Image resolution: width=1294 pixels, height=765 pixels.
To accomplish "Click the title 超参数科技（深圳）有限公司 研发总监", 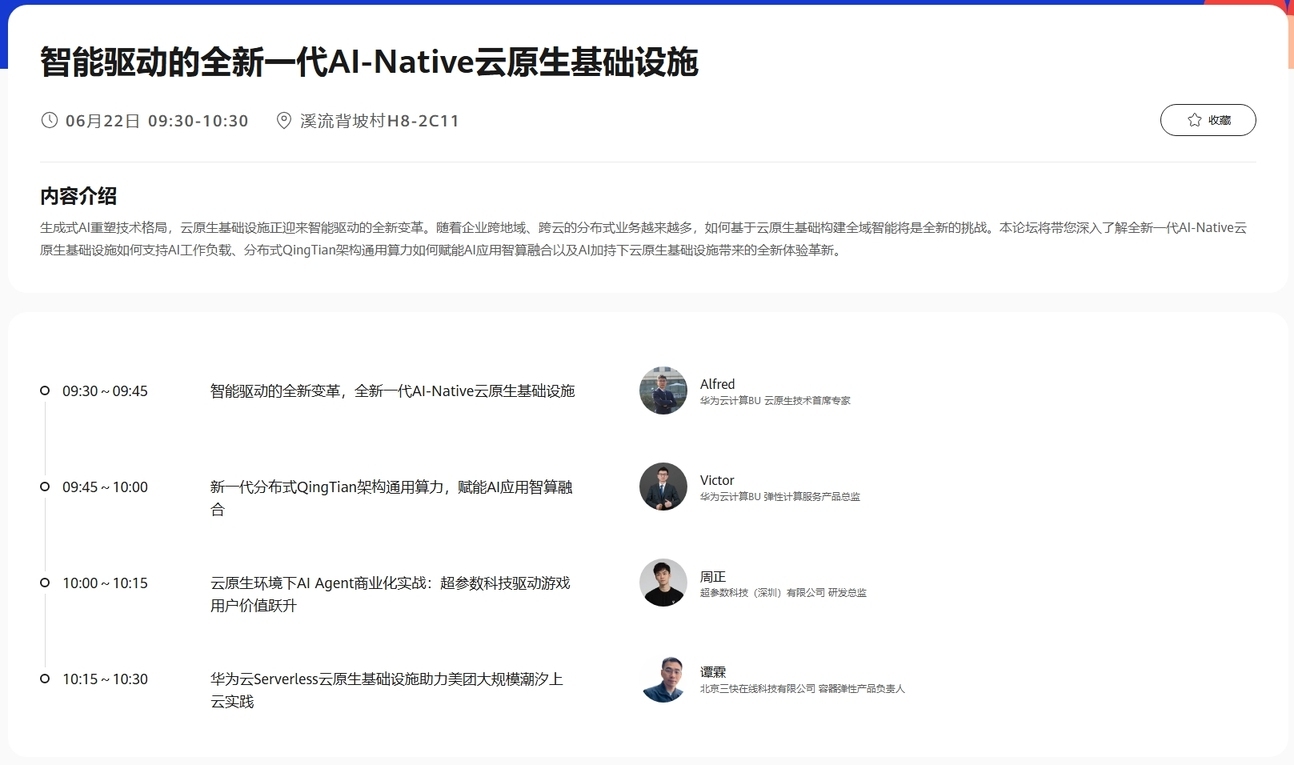I will [783, 593].
